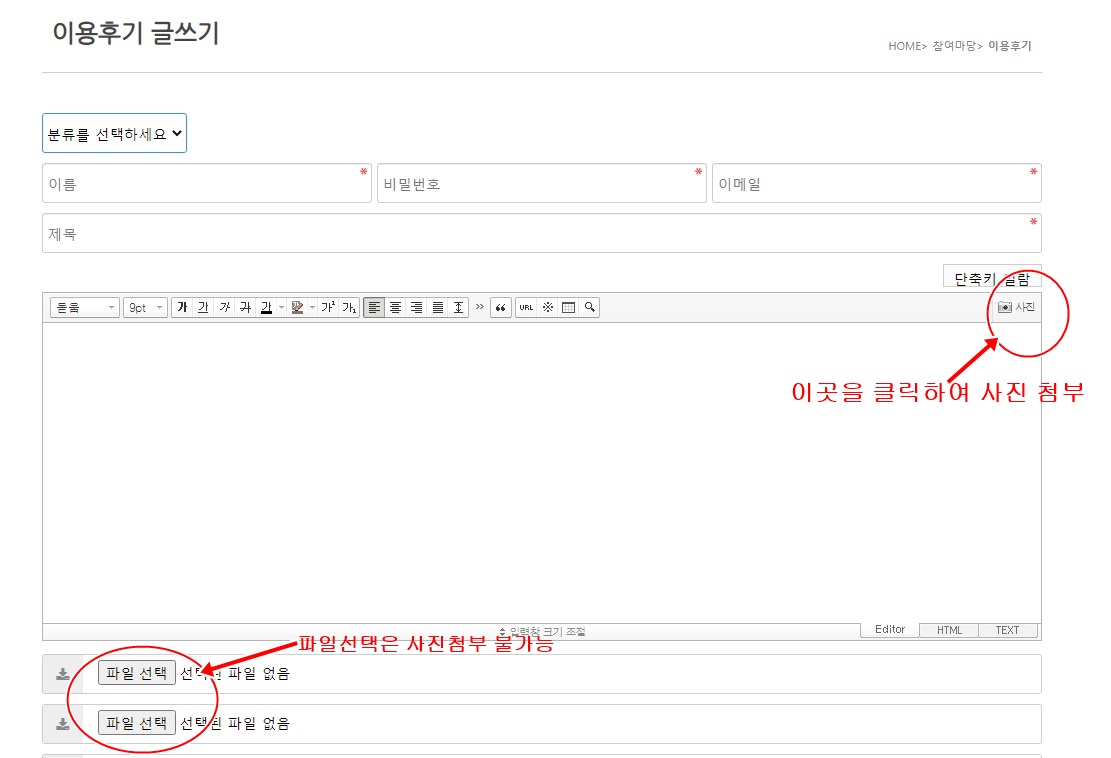Expand more toolbar options chevron
The width and height of the screenshot is (1111, 758).
[x=480, y=307]
